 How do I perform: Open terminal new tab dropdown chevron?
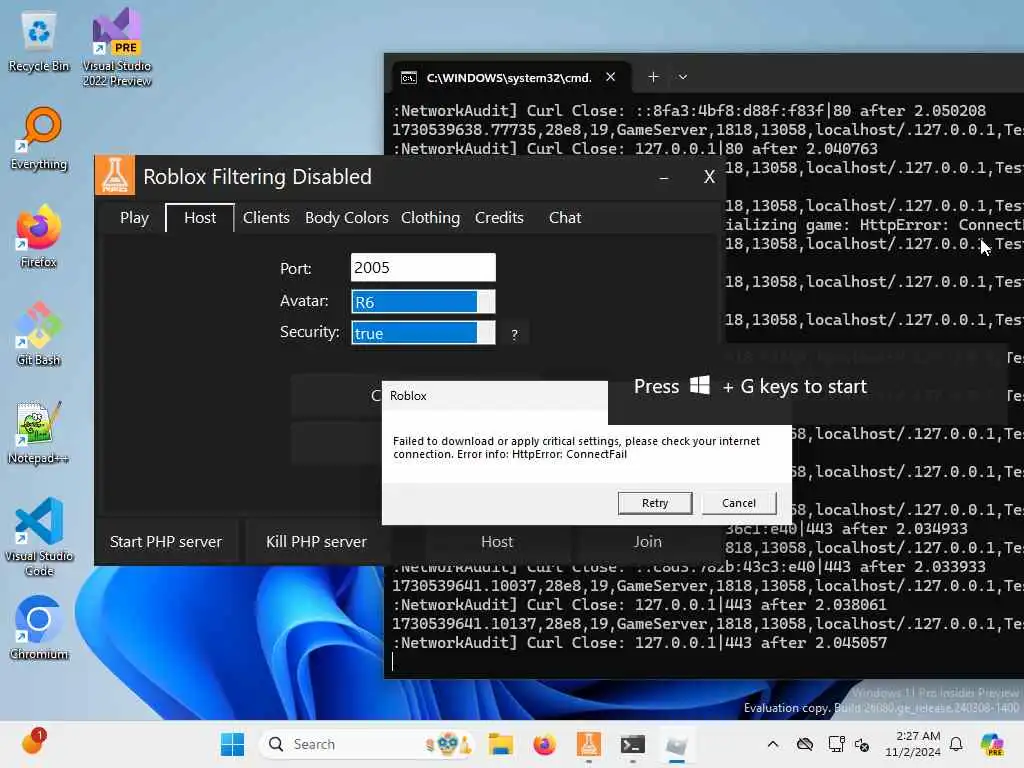(682, 77)
